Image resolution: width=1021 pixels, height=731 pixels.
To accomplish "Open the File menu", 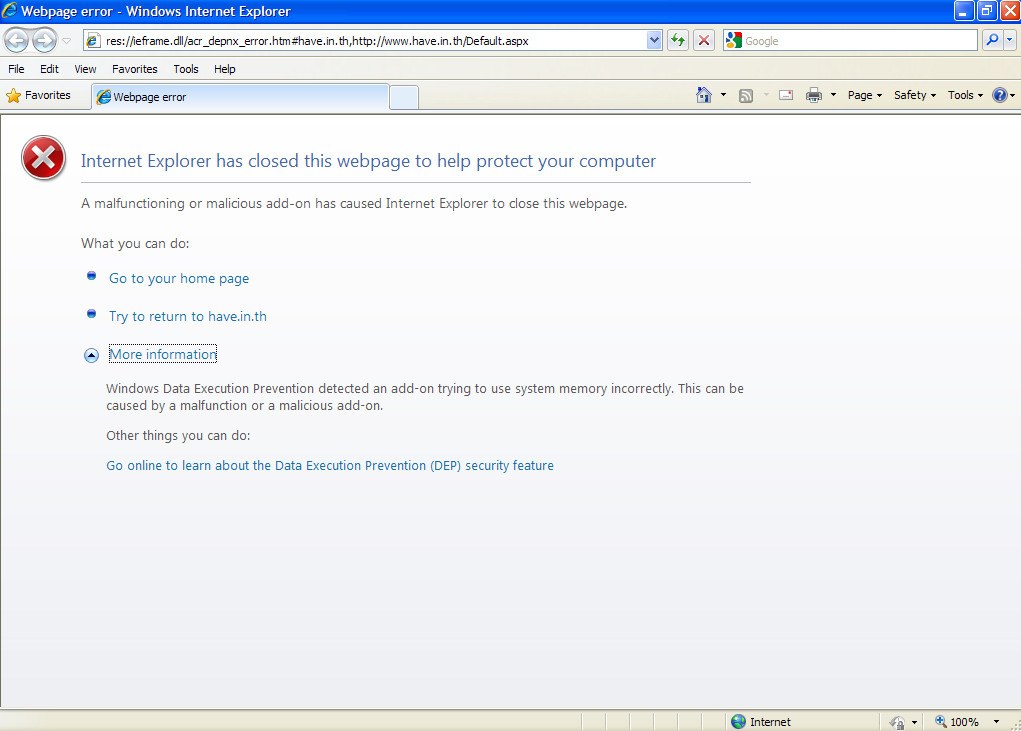I will [x=16, y=69].
